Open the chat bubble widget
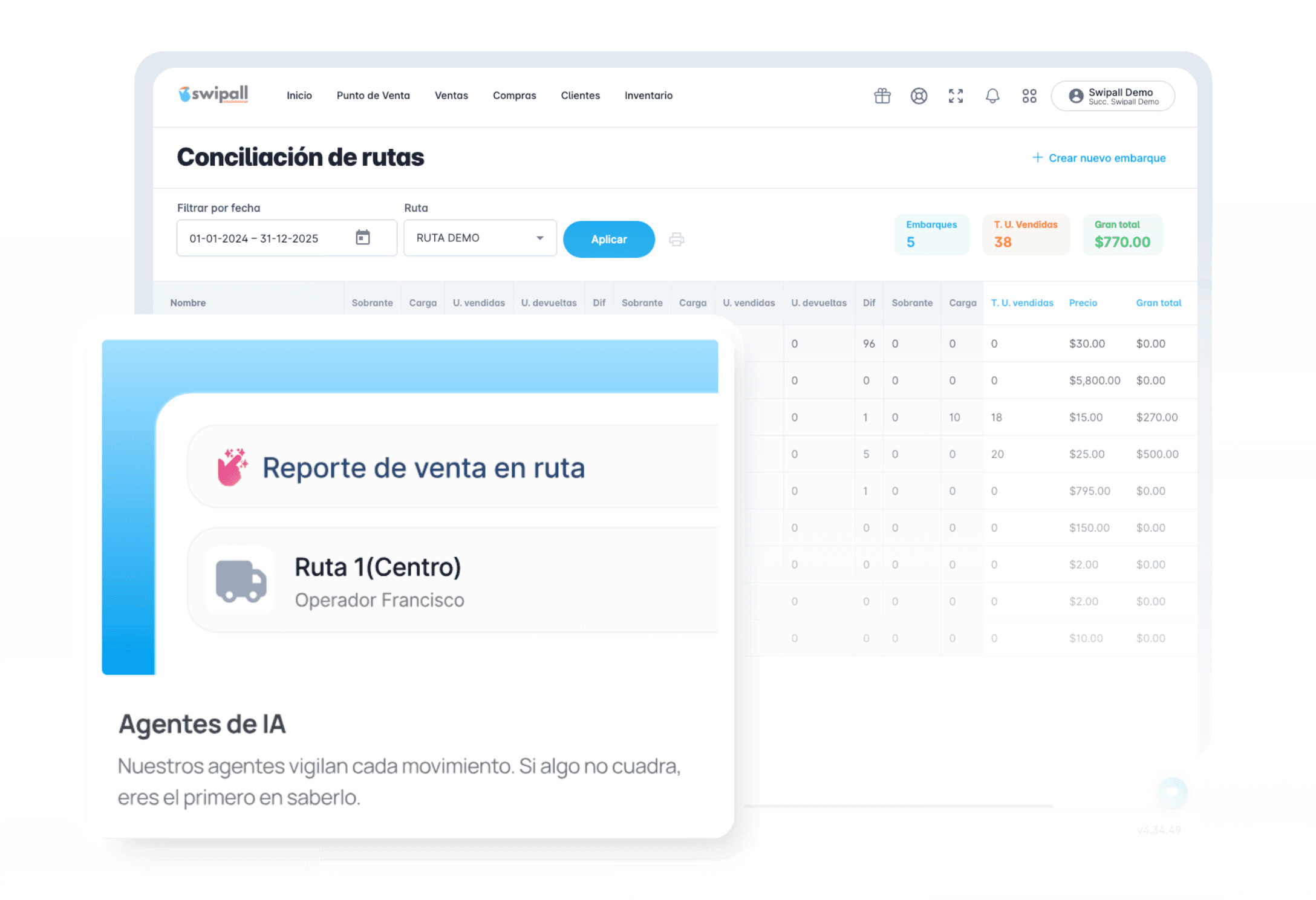This screenshot has height=900, width=1316. coord(1172,791)
